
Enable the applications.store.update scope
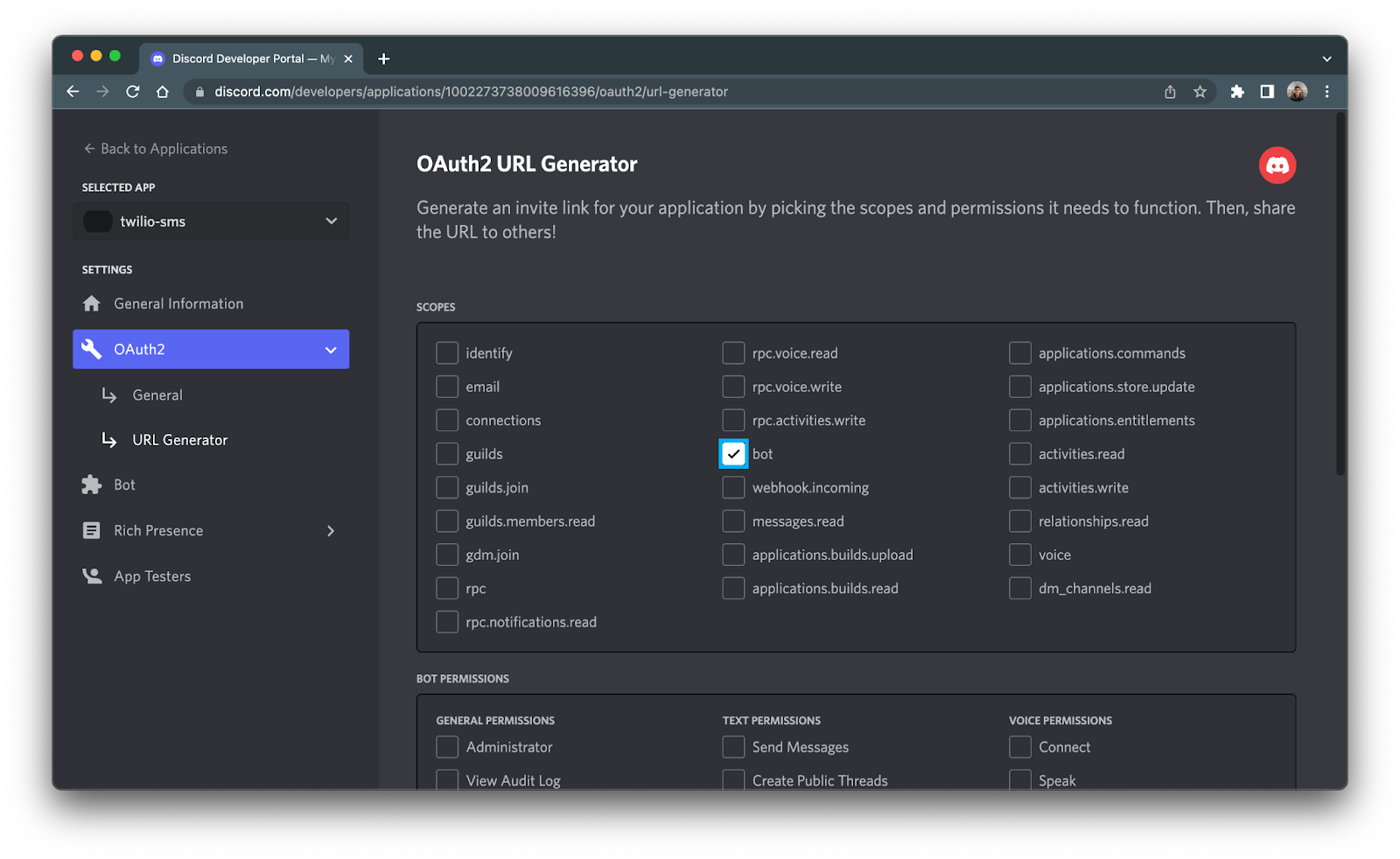1020,387
